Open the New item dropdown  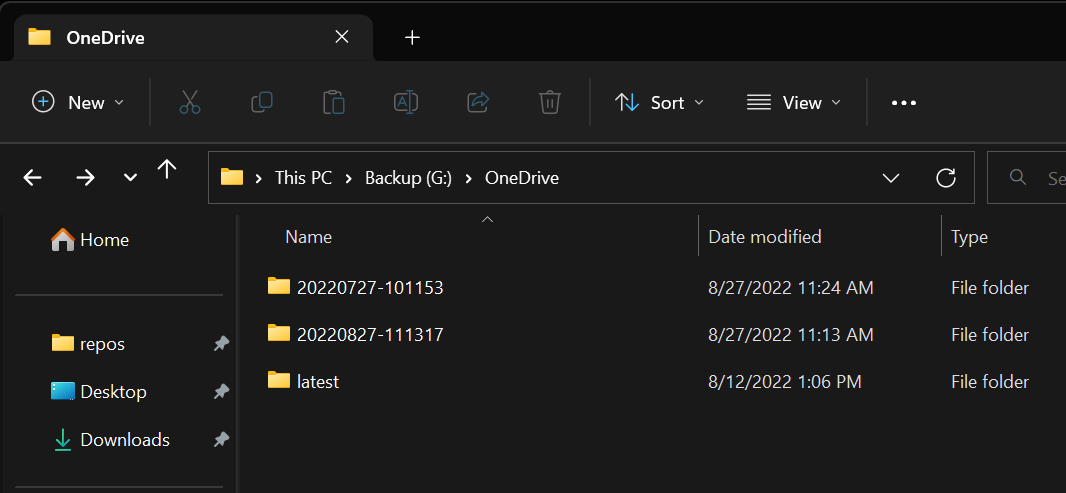click(x=78, y=102)
